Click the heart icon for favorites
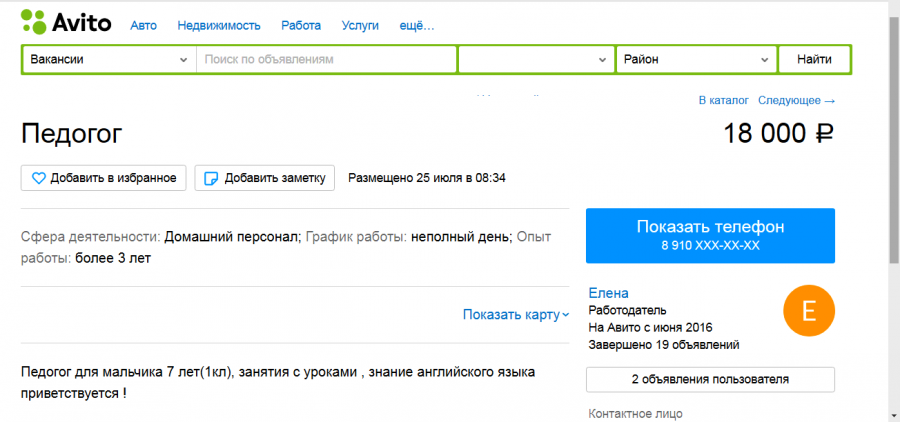 click(38, 179)
